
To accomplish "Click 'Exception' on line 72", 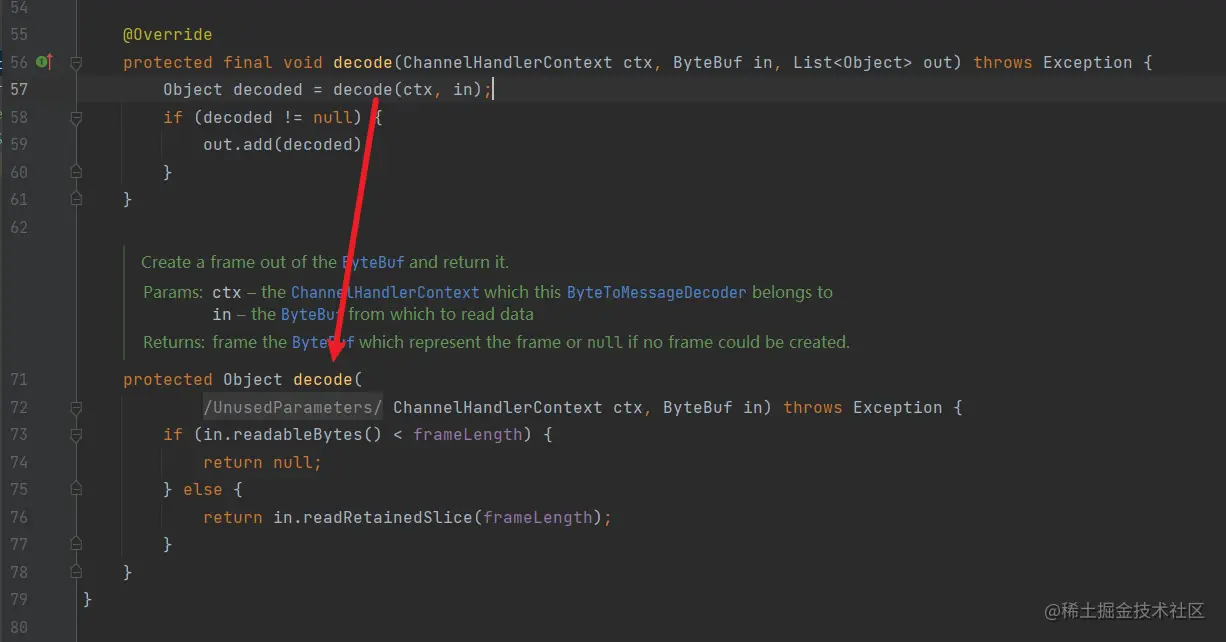I will 898,407.
